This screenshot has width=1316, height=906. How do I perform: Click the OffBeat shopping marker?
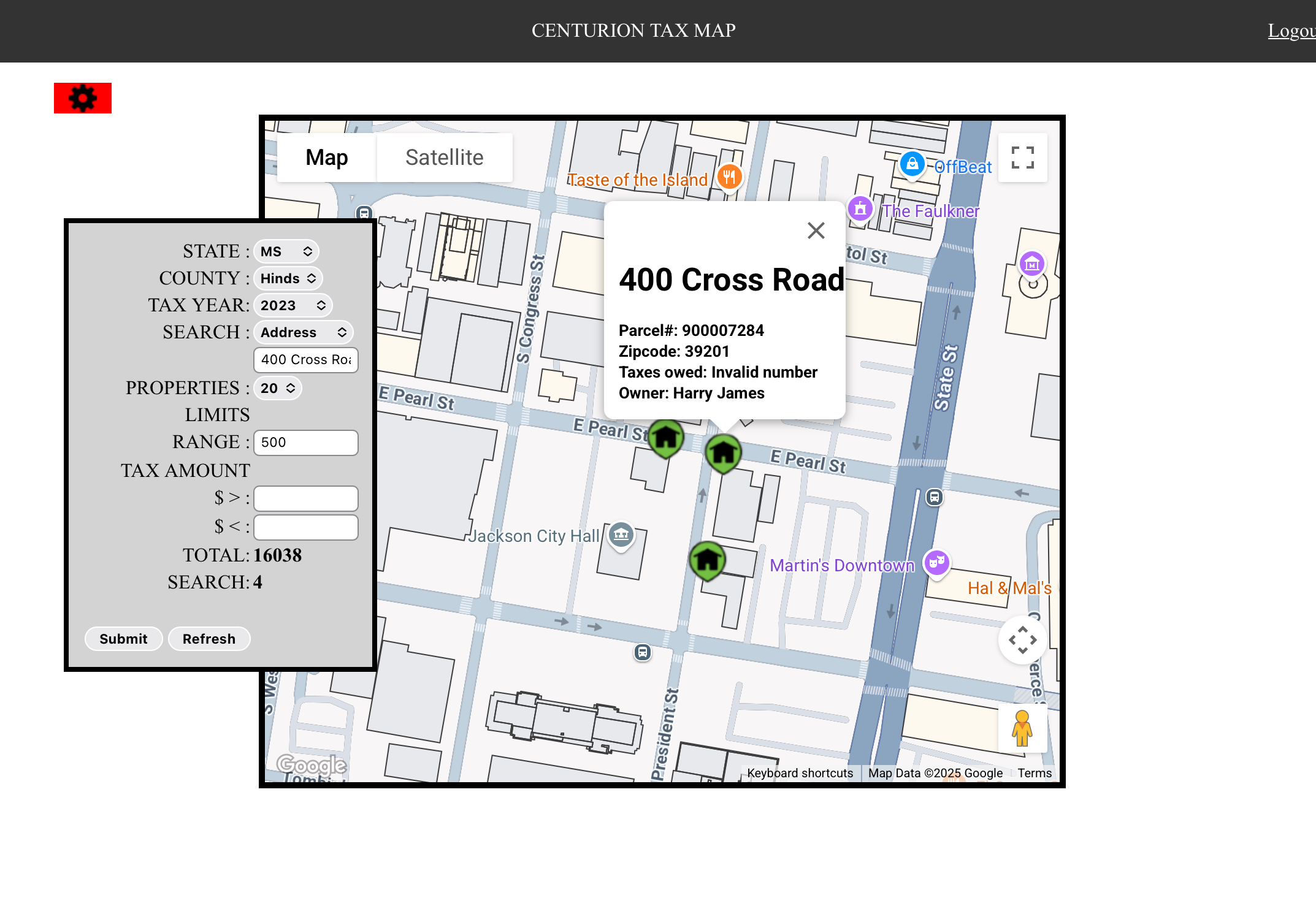click(x=912, y=164)
